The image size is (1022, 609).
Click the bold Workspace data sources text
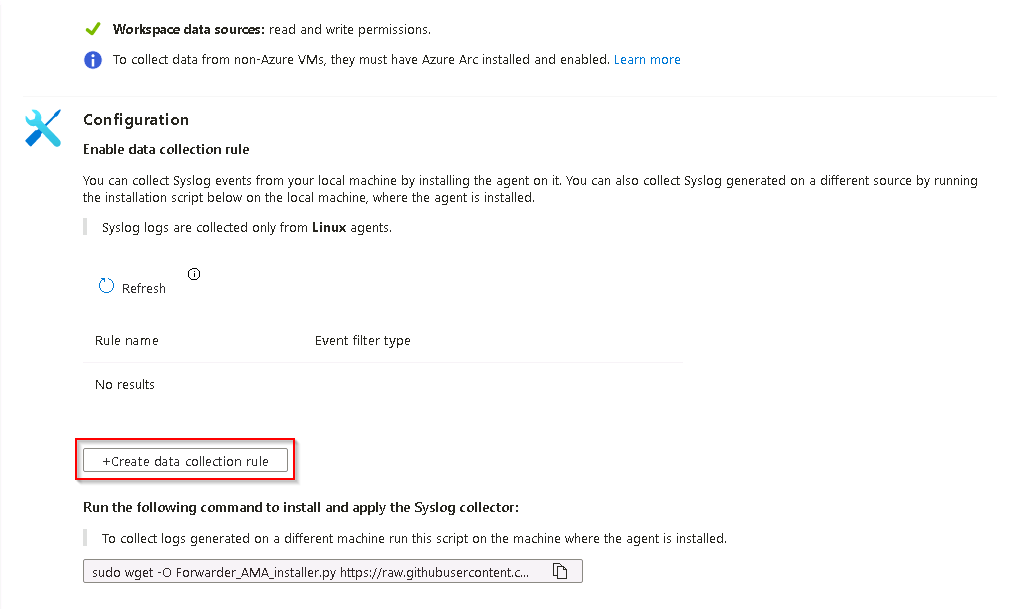coord(188,30)
